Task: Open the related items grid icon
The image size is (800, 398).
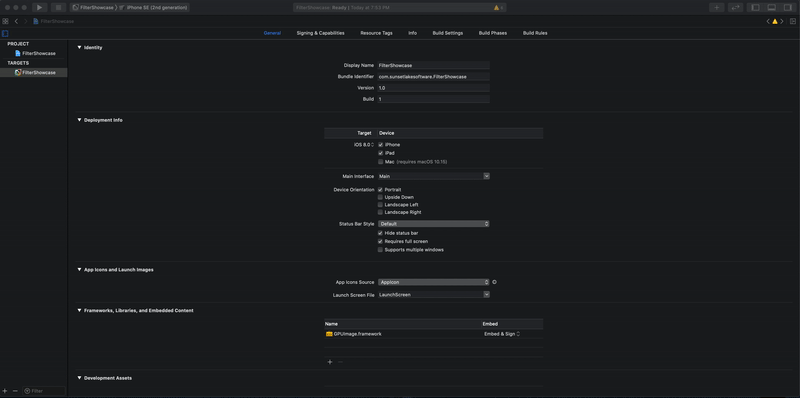Action: [5, 21]
